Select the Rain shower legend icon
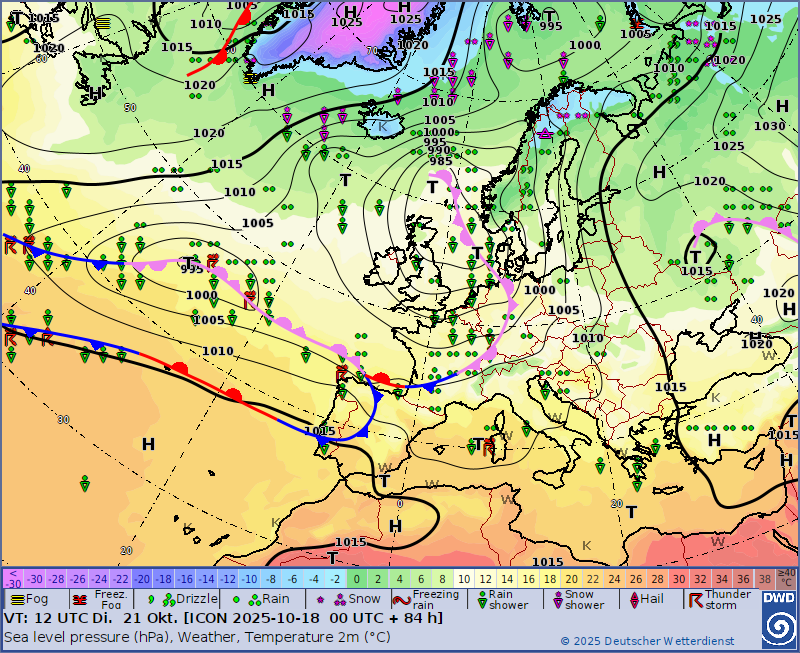 pyautogui.click(x=481, y=600)
